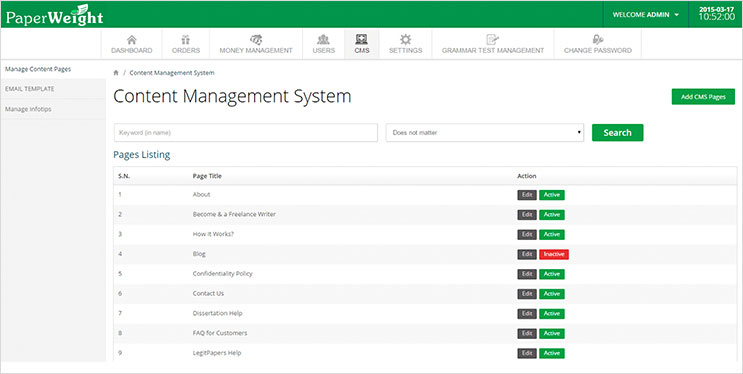743x374 pixels.
Task: Edit the Blog page
Action: click(527, 254)
